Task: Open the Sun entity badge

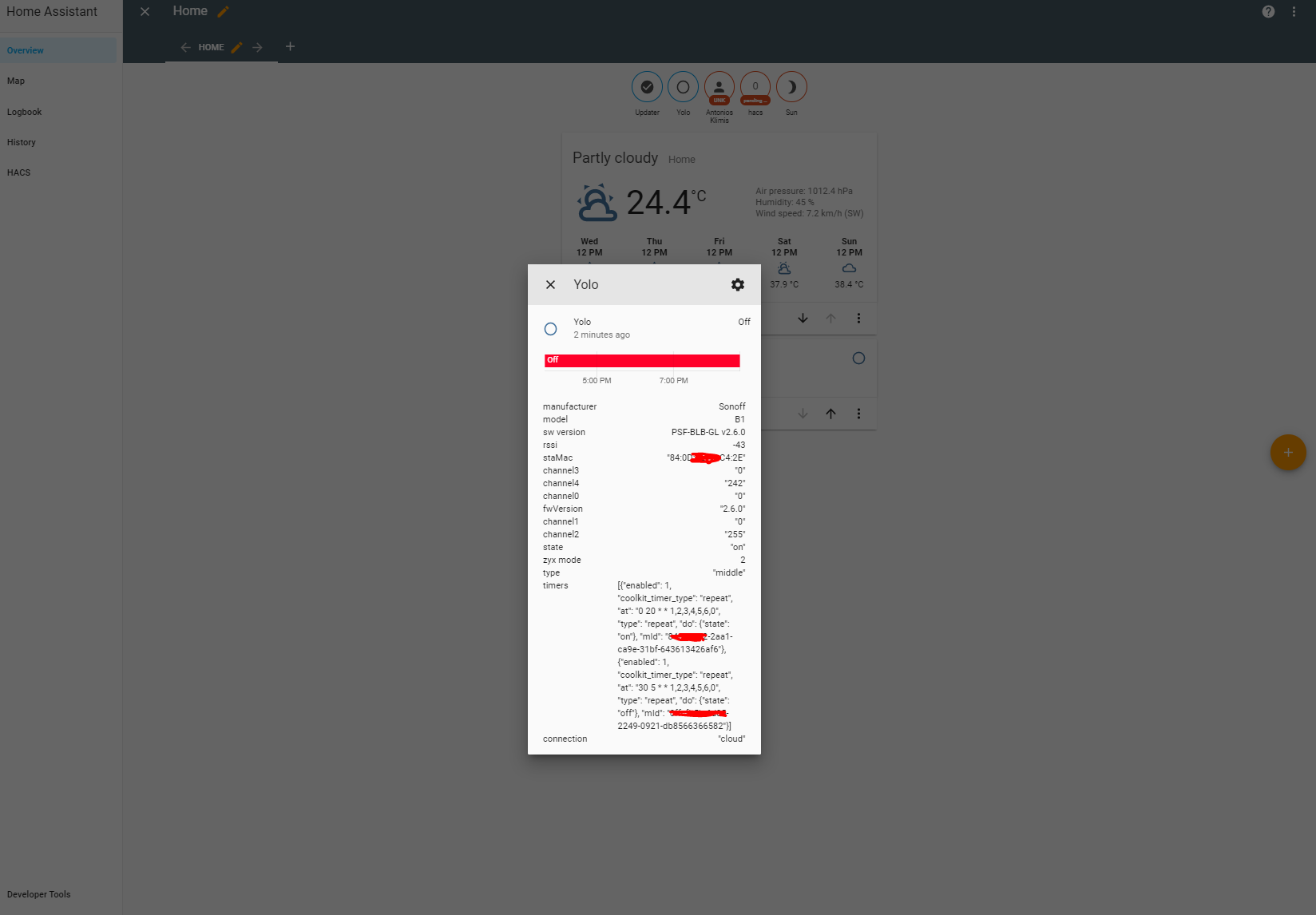Action: tap(791, 87)
